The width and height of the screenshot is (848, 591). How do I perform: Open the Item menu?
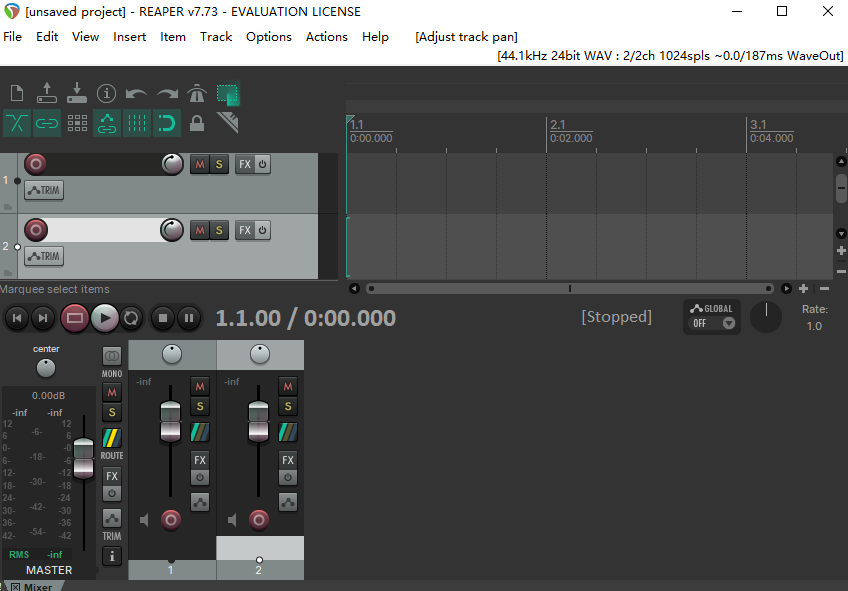[x=173, y=37]
